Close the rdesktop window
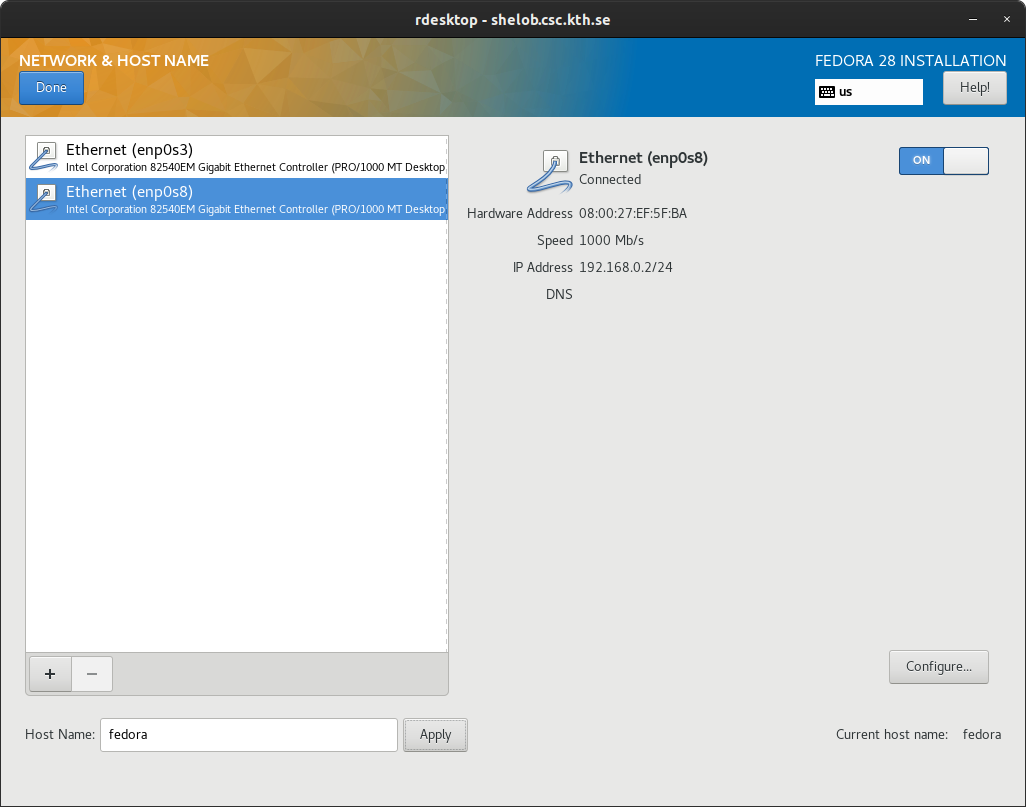Image resolution: width=1026 pixels, height=807 pixels. (1006, 20)
